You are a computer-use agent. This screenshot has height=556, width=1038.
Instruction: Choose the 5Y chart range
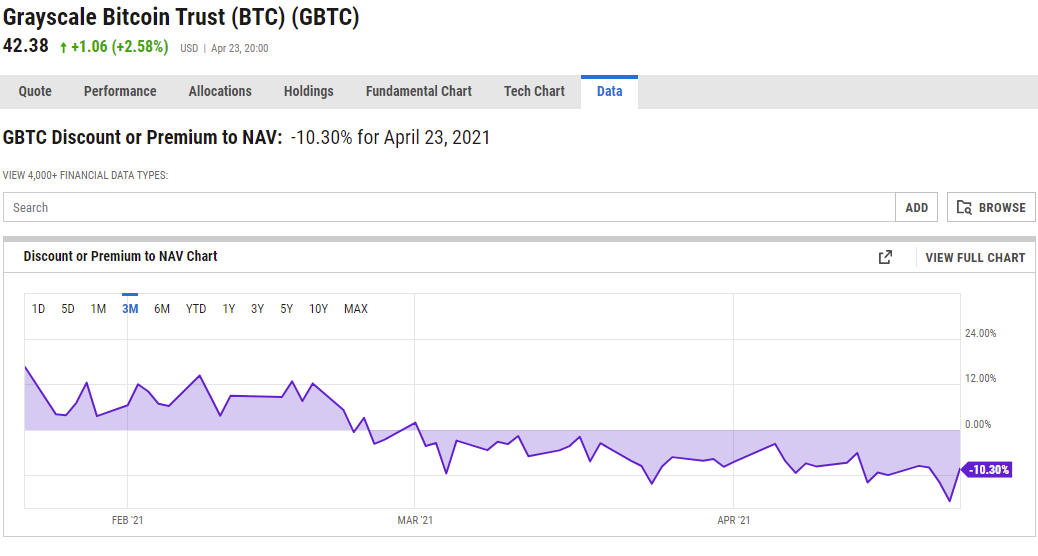click(286, 308)
